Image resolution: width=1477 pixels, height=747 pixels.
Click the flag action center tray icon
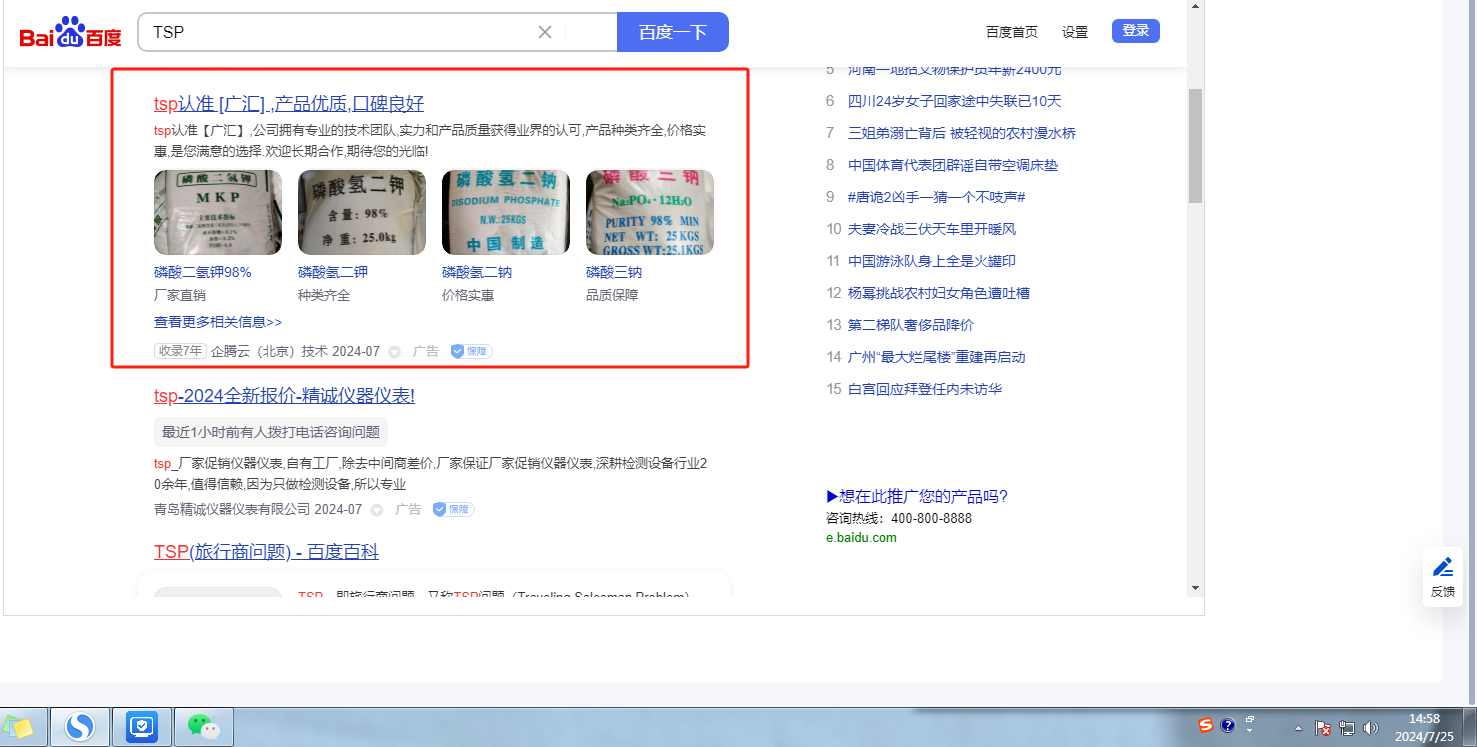(1322, 728)
